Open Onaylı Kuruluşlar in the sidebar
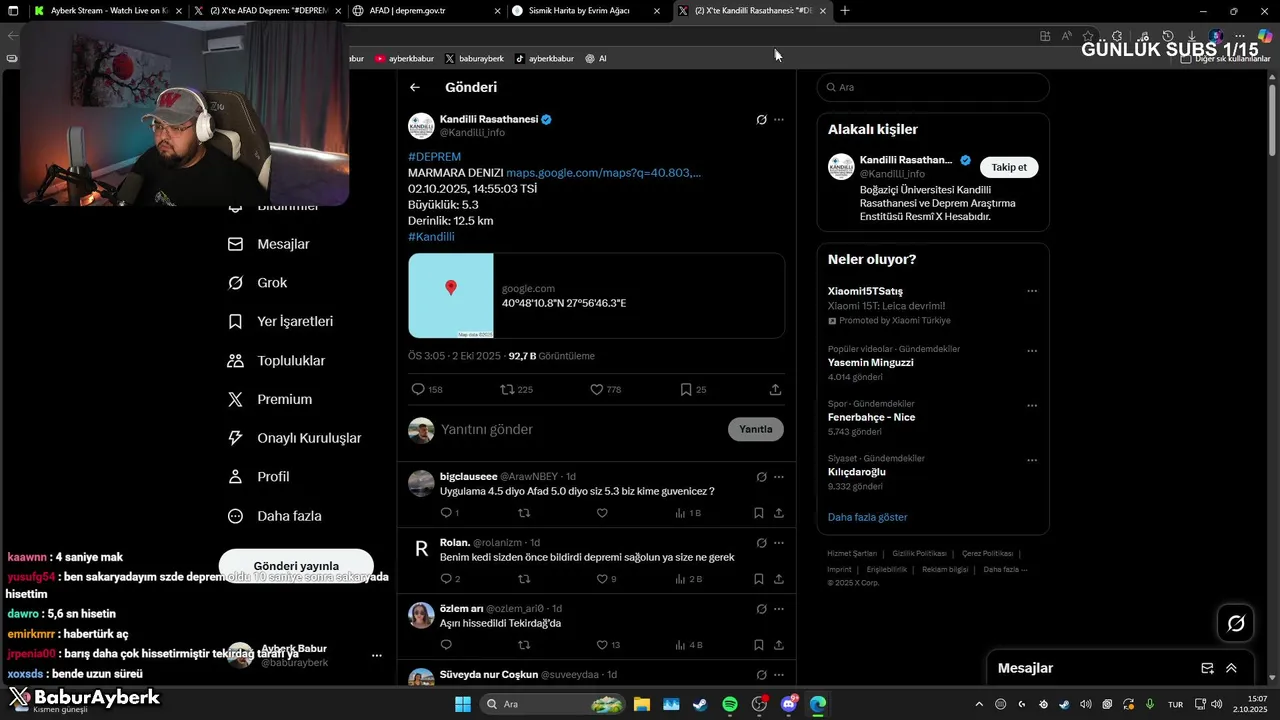This screenshot has height=720, width=1280. coord(295,438)
